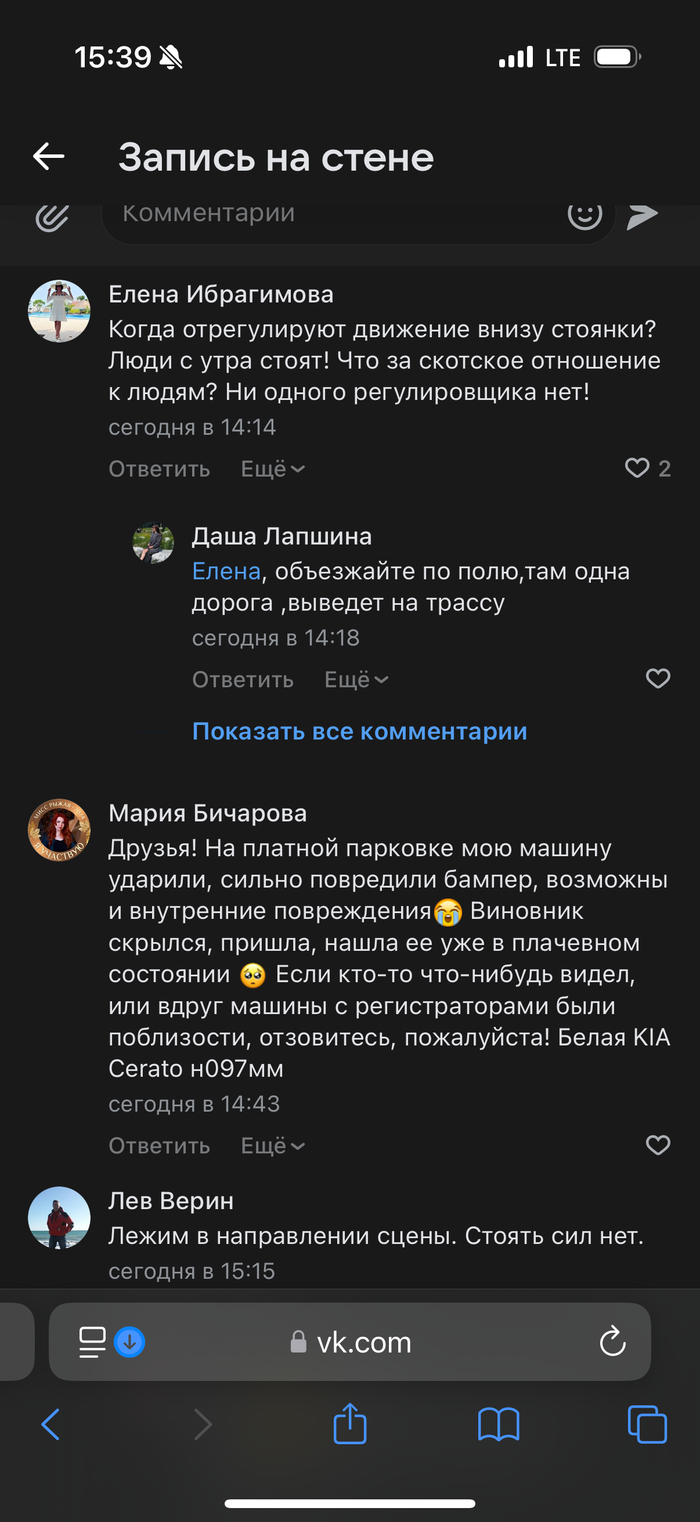Expand Ещё menu under Даша Лапшина's reply
The width and height of the screenshot is (700, 1522).
356,680
